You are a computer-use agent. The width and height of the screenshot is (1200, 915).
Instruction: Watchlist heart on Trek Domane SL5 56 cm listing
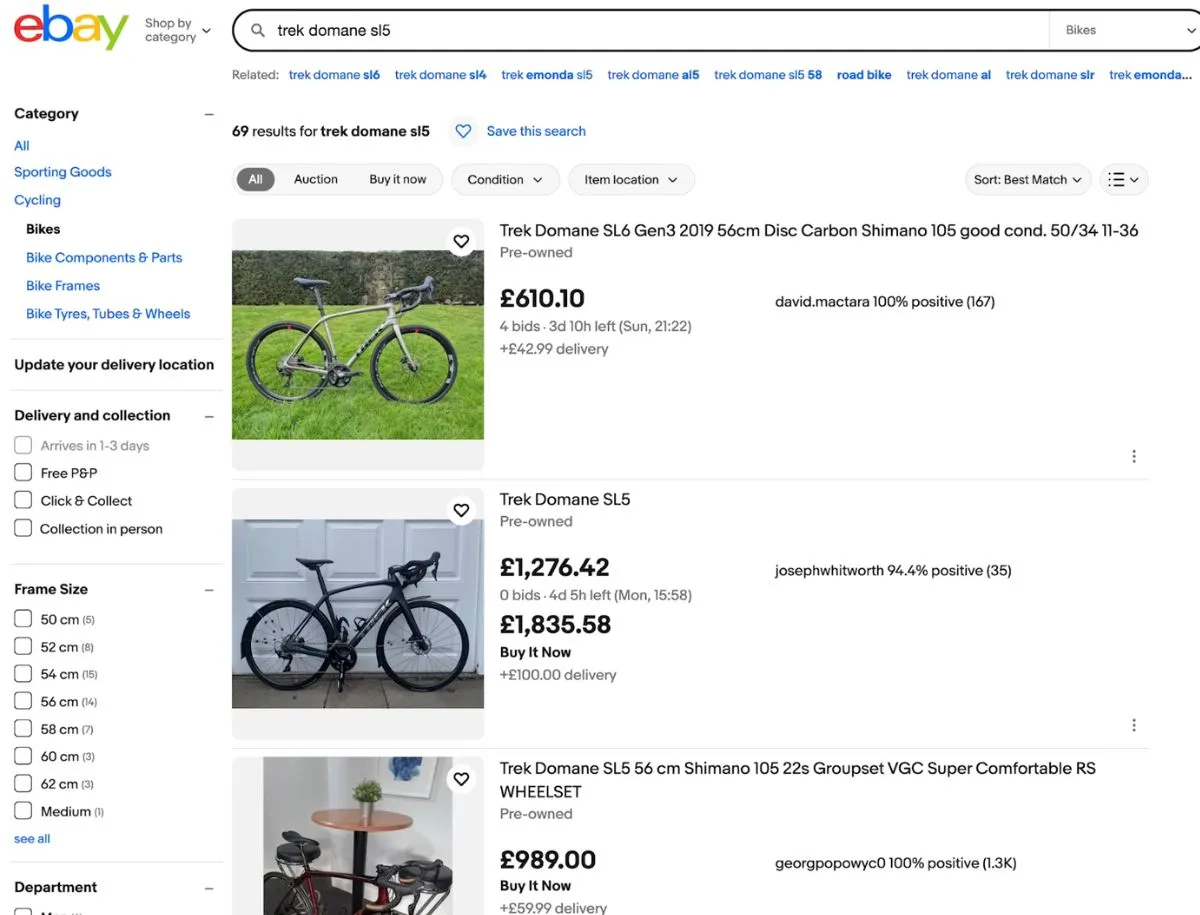click(461, 779)
